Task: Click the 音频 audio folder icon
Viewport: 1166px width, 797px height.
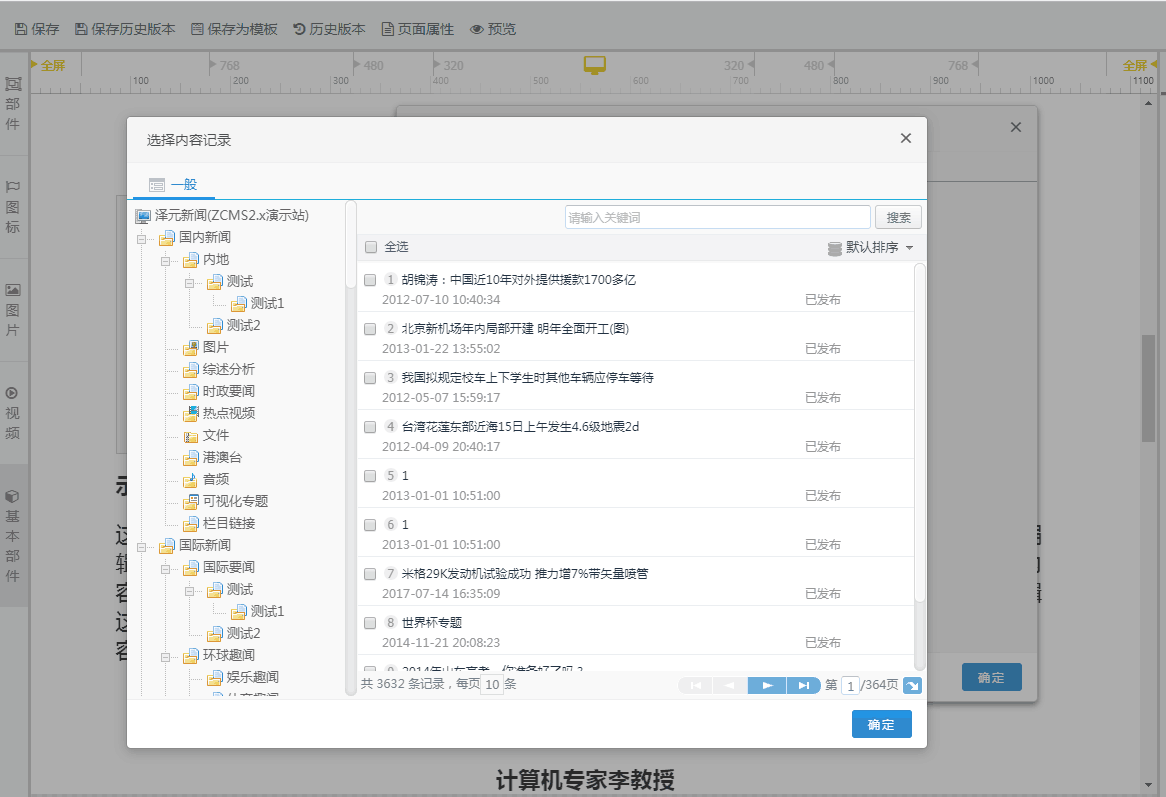Action: tap(191, 479)
